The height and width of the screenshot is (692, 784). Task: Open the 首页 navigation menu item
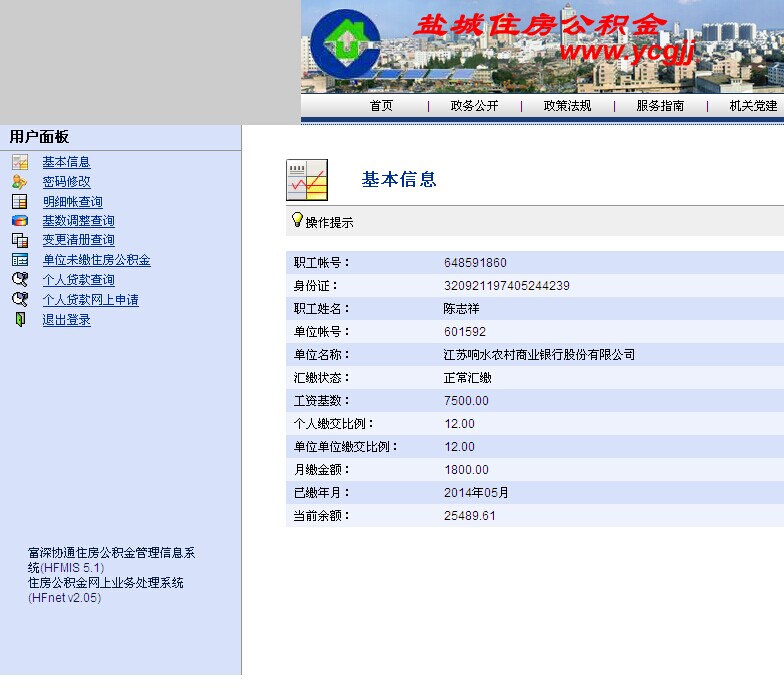381,106
